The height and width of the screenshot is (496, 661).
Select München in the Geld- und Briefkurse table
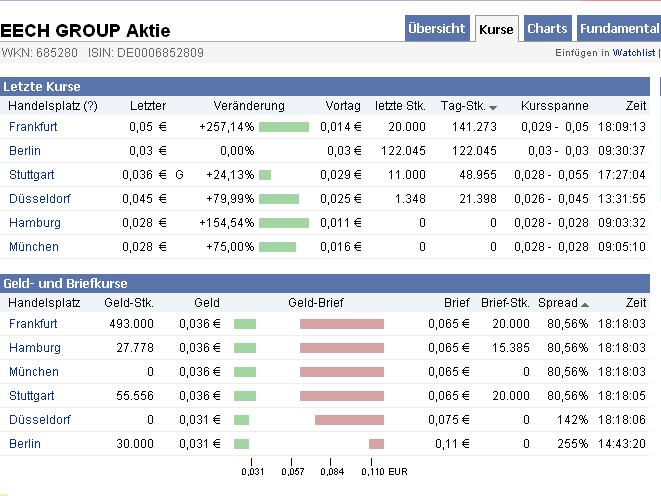click(33, 372)
